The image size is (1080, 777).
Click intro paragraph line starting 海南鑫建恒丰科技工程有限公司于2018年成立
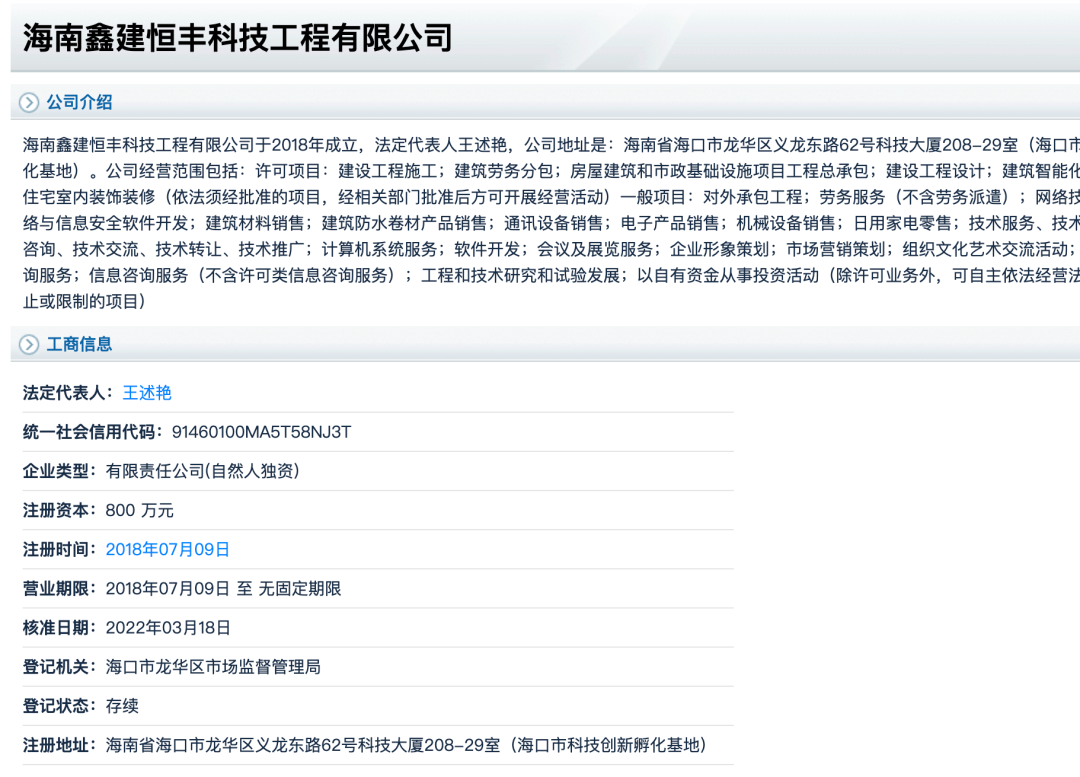click(551, 145)
